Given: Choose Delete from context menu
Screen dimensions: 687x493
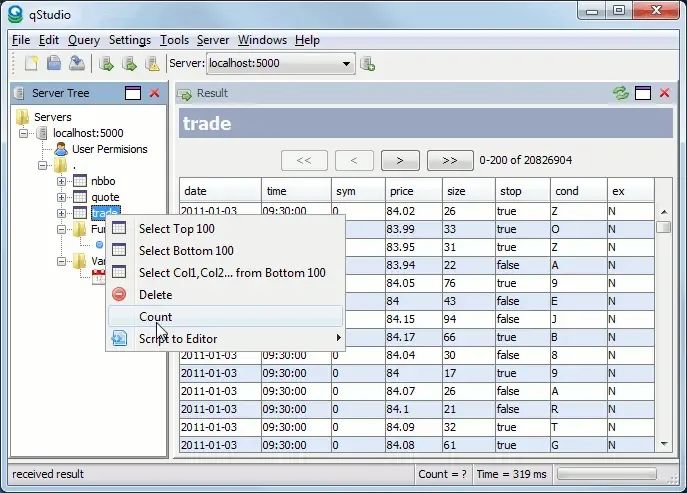Looking at the screenshot, I should point(225,294).
